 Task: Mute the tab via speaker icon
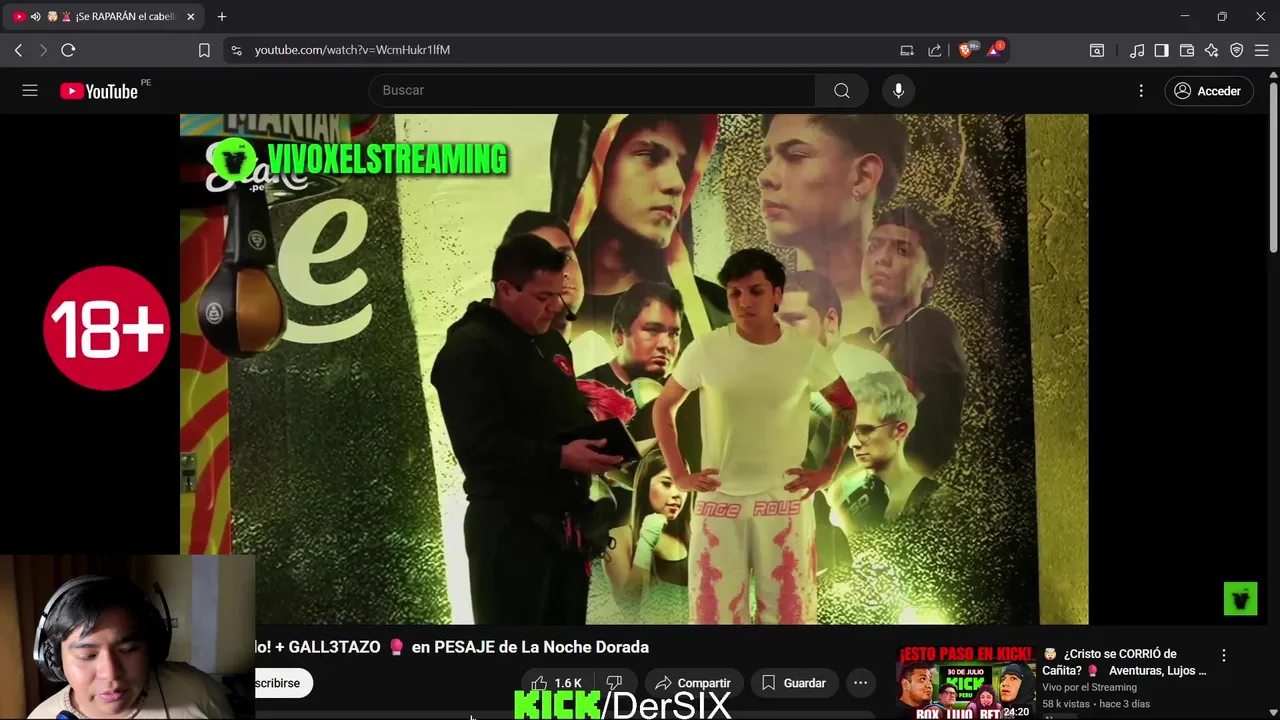[x=35, y=17]
